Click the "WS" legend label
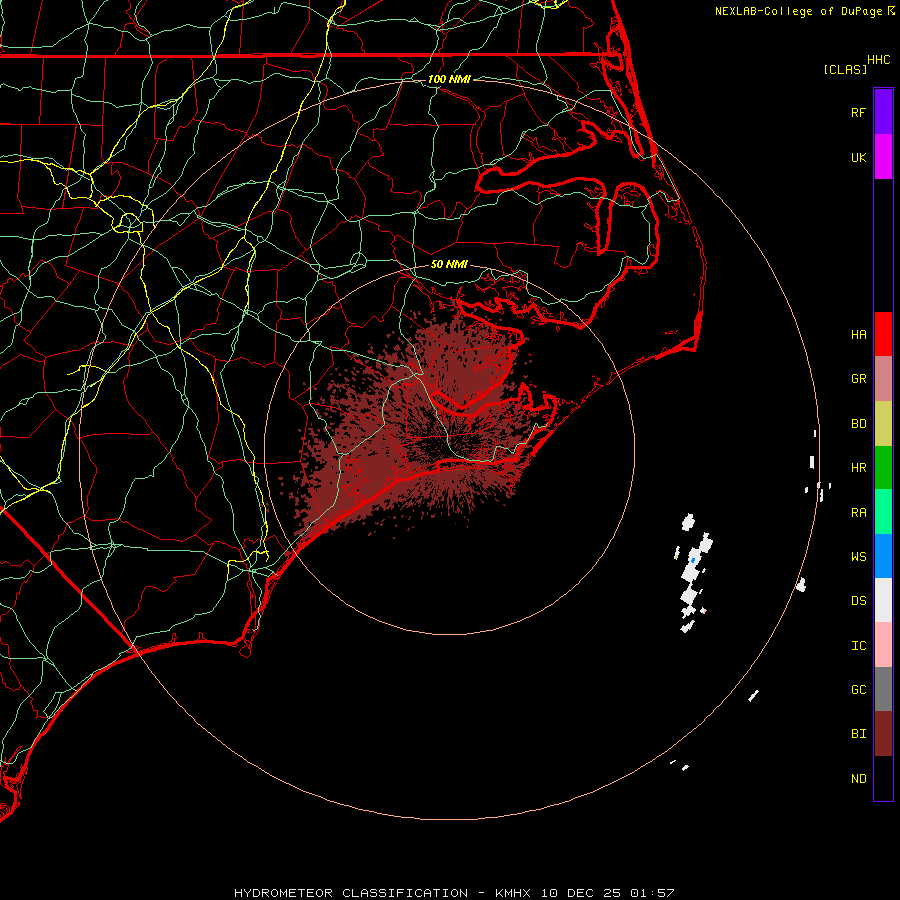This screenshot has height=900, width=900. point(858,557)
